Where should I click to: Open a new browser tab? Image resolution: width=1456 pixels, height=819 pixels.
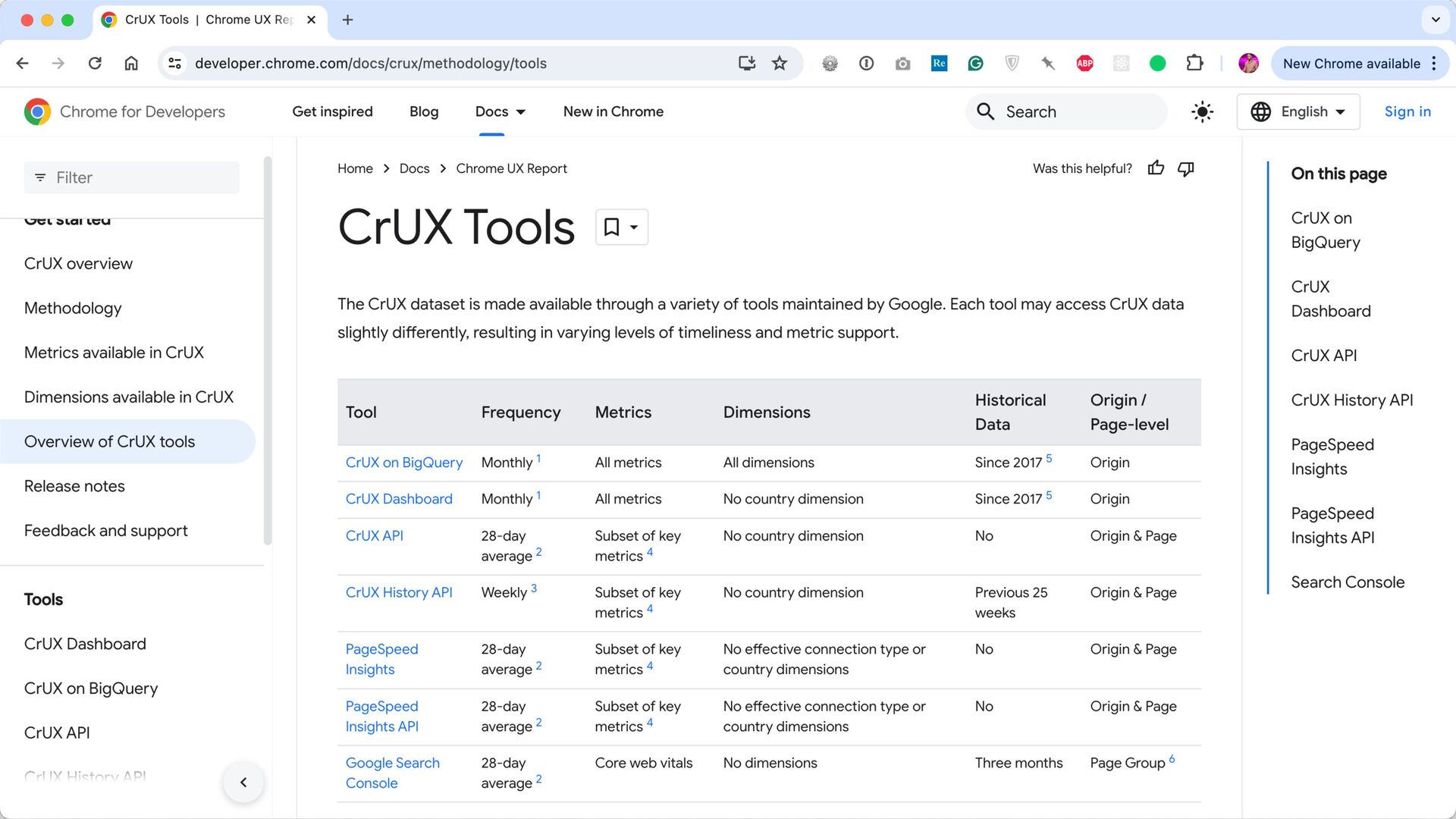[347, 20]
